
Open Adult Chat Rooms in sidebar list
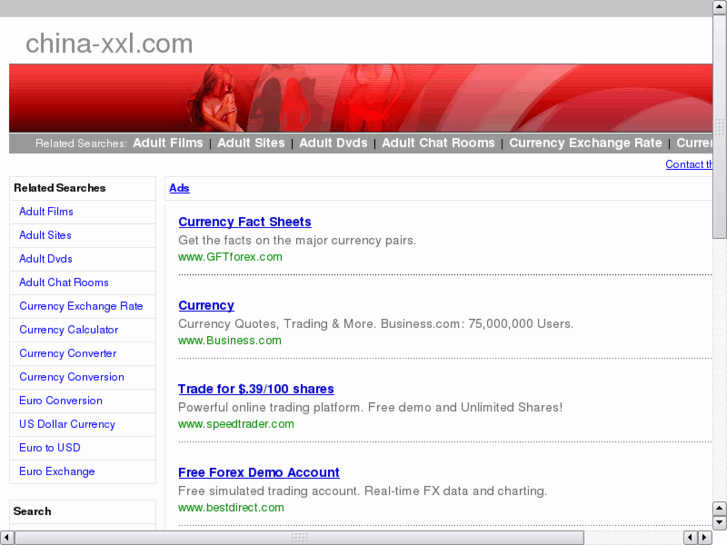point(64,282)
